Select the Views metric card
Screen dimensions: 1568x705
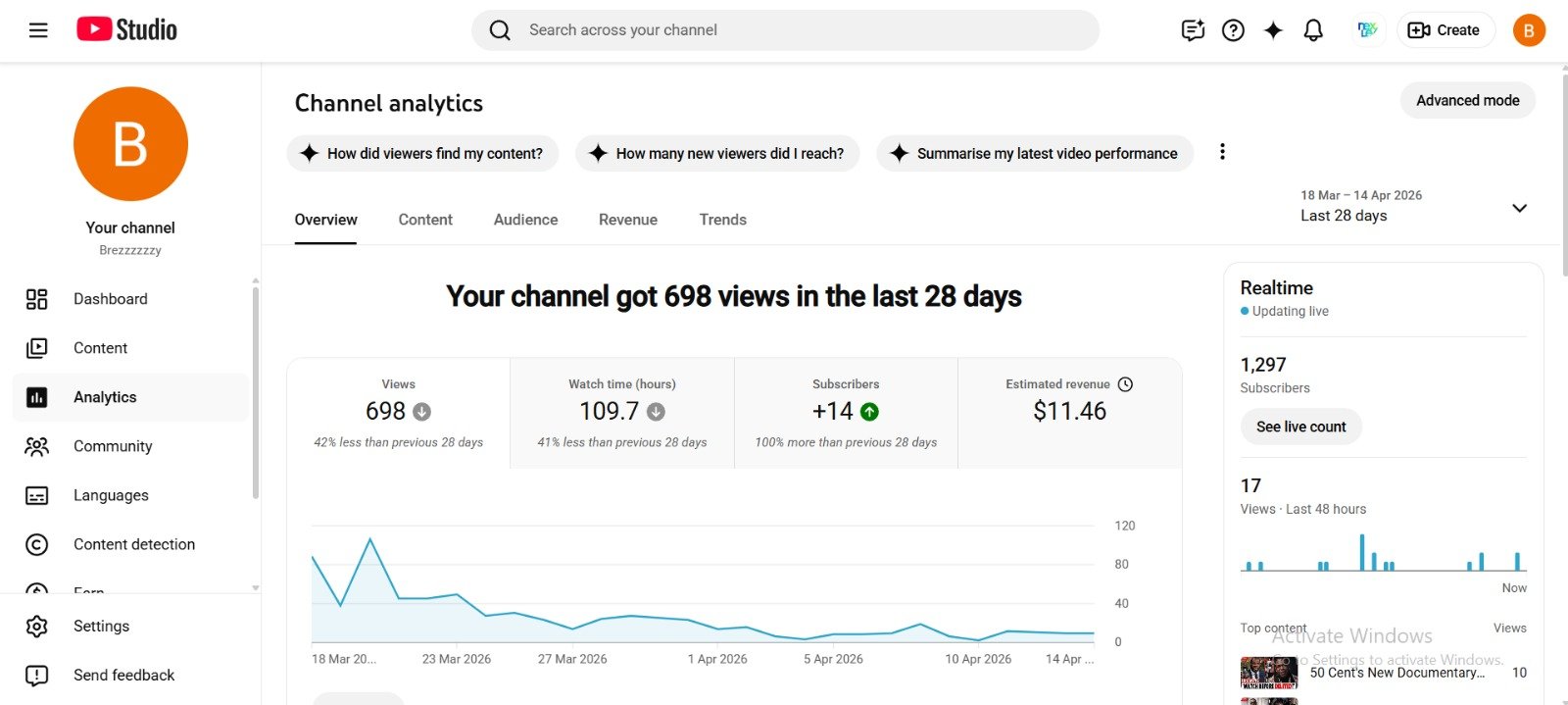[x=398, y=413]
